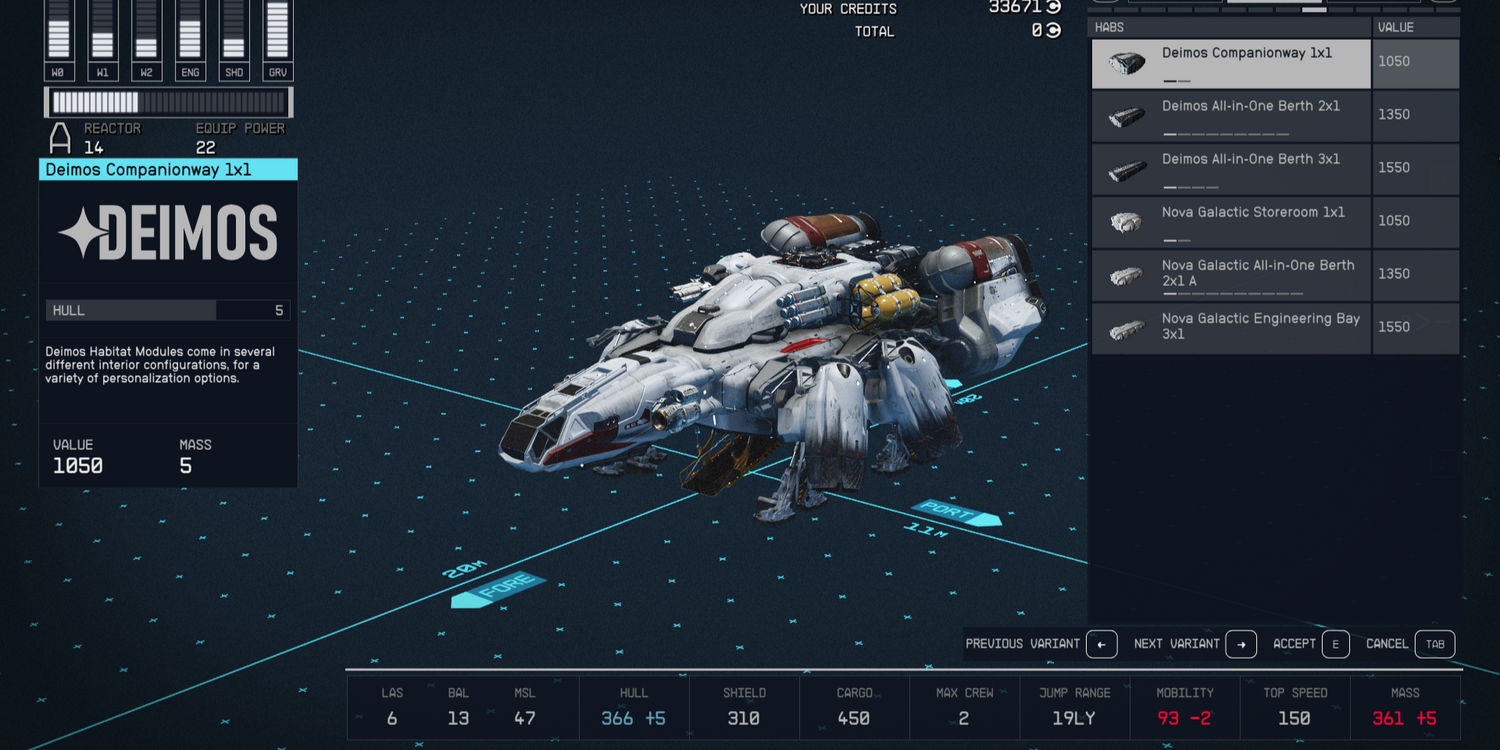Click the Nova Galactic All-in-One Berth 2x1 A icon
Image resolution: width=1500 pixels, height=750 pixels.
click(1127, 275)
